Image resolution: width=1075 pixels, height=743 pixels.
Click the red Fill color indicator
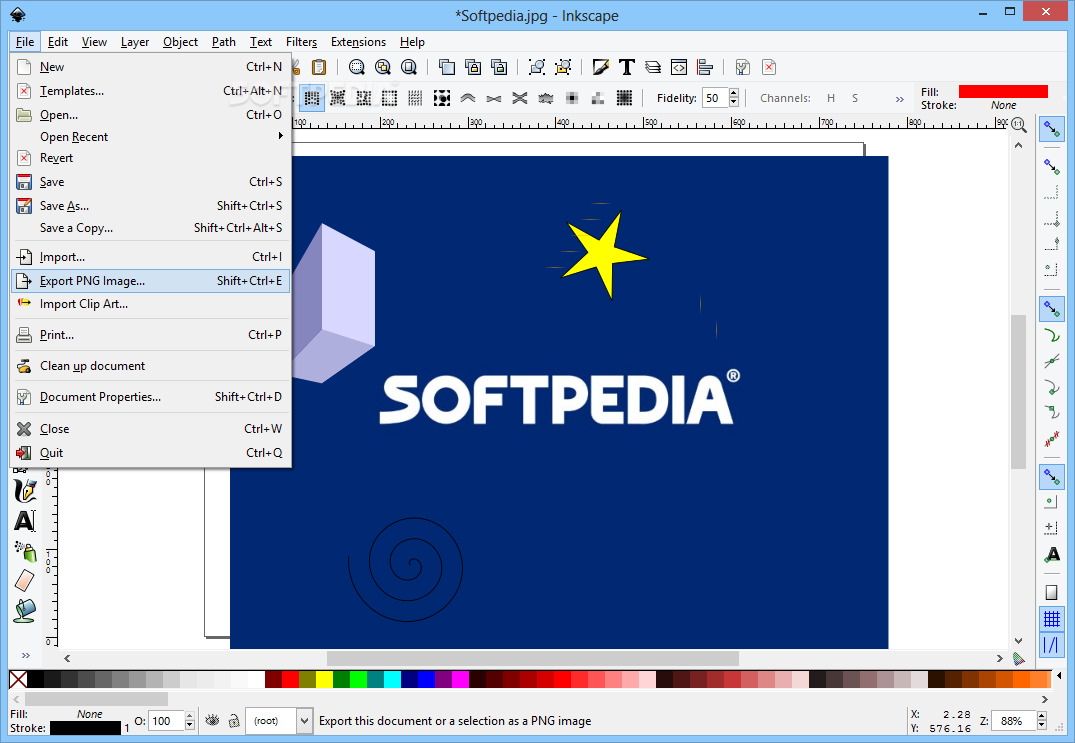[x=1003, y=91]
